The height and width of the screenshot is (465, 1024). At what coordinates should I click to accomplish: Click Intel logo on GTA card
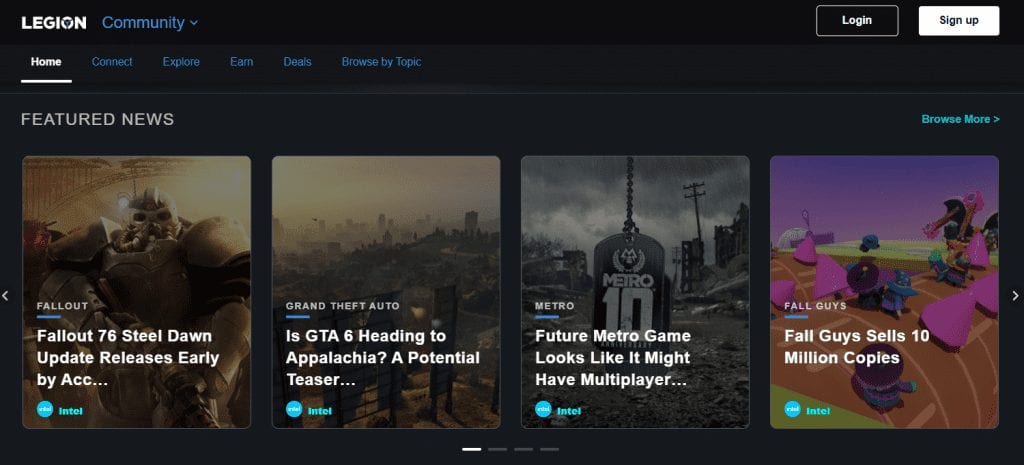294,409
